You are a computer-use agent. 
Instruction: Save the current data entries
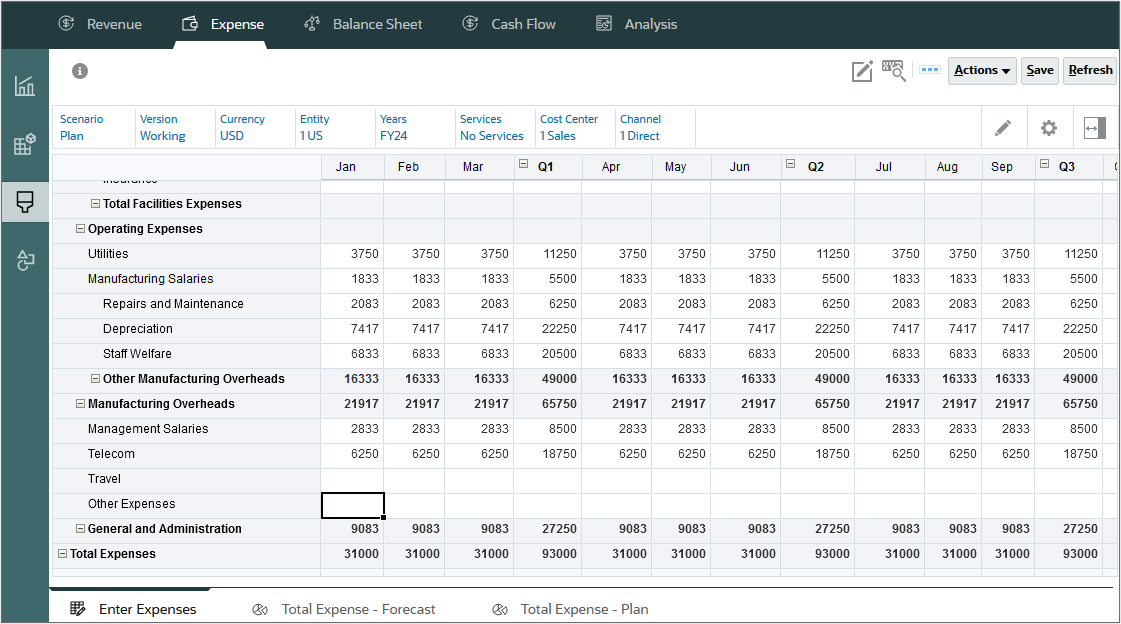[1039, 70]
